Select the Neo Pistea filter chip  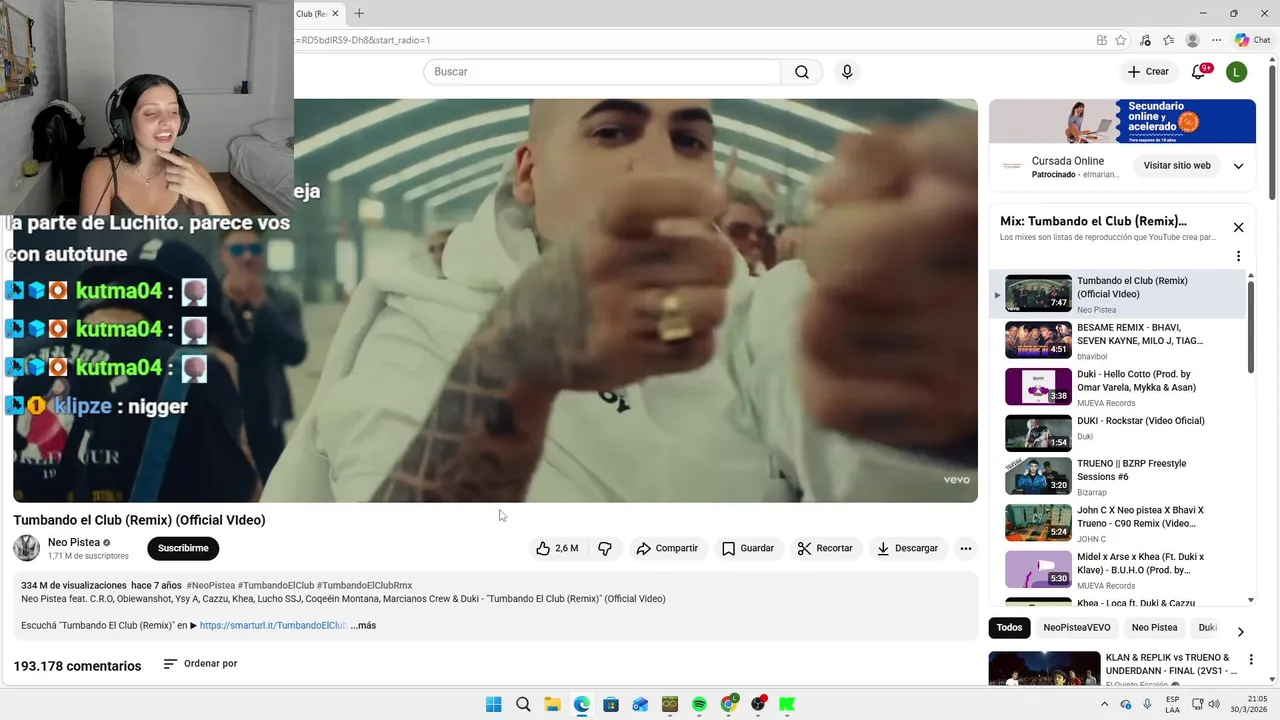[x=1154, y=628]
